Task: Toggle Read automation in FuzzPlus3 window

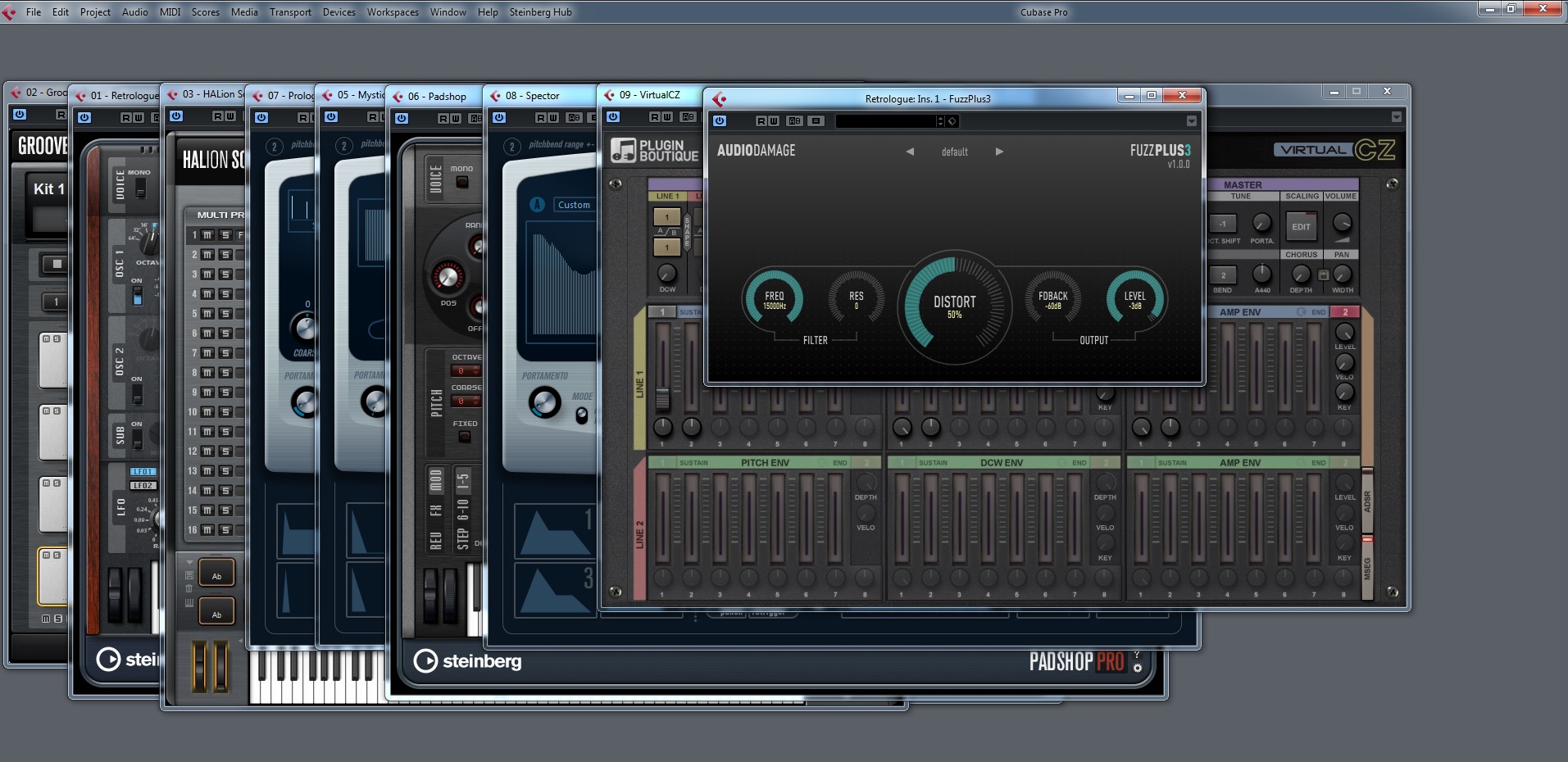Action: click(x=761, y=121)
